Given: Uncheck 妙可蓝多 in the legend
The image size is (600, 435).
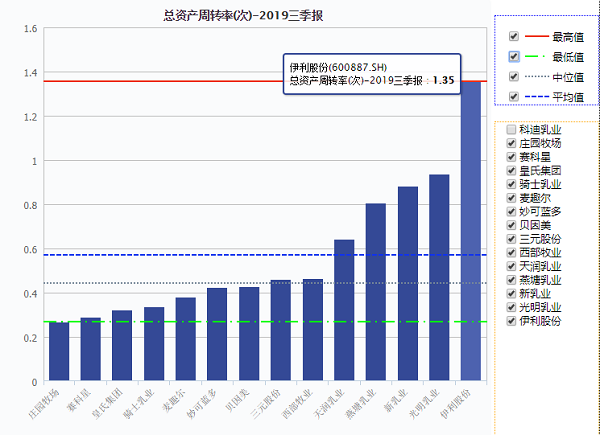Looking at the screenshot, I should (x=512, y=212).
